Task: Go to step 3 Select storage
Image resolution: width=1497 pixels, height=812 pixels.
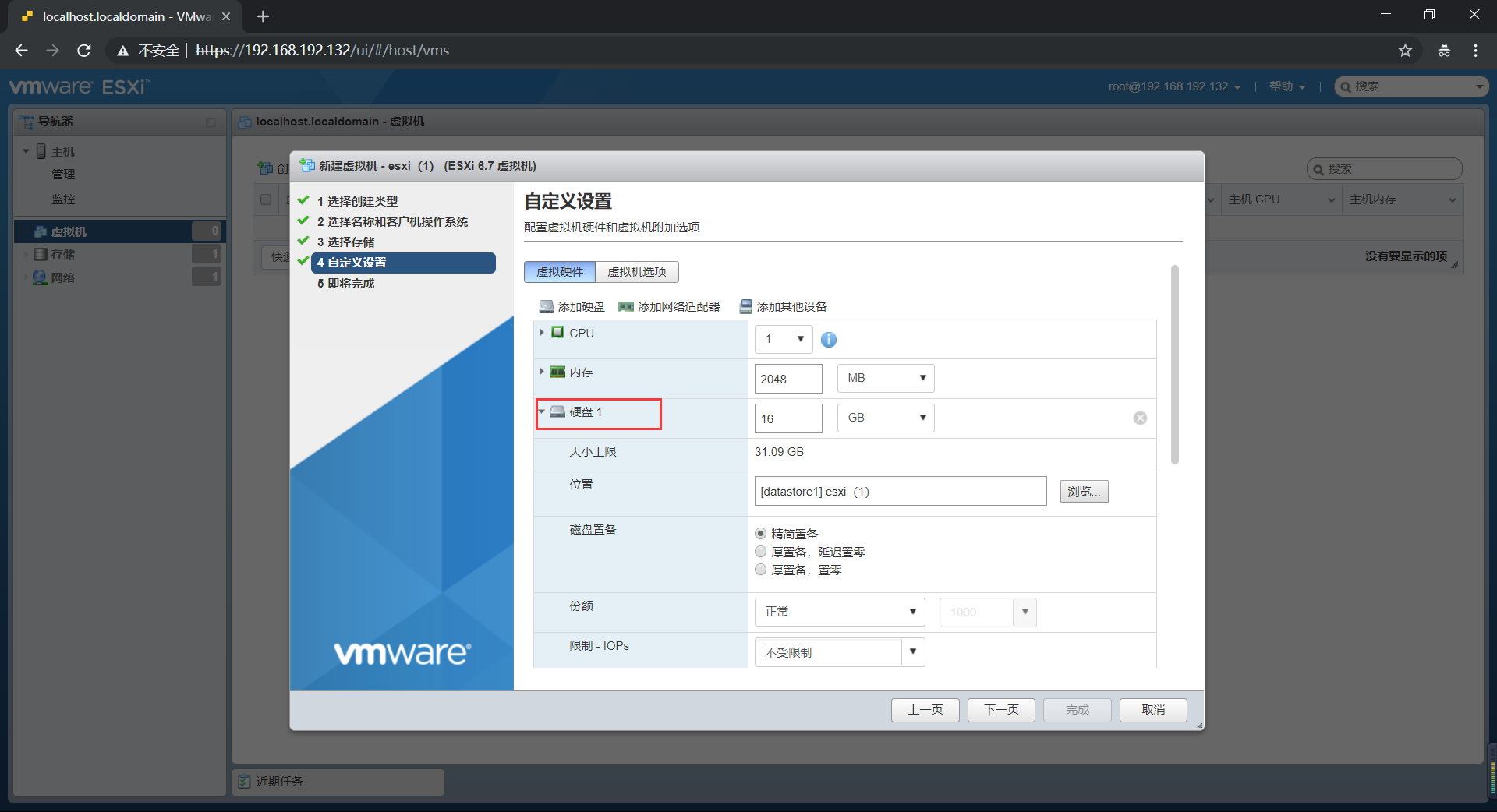Action: [x=345, y=242]
